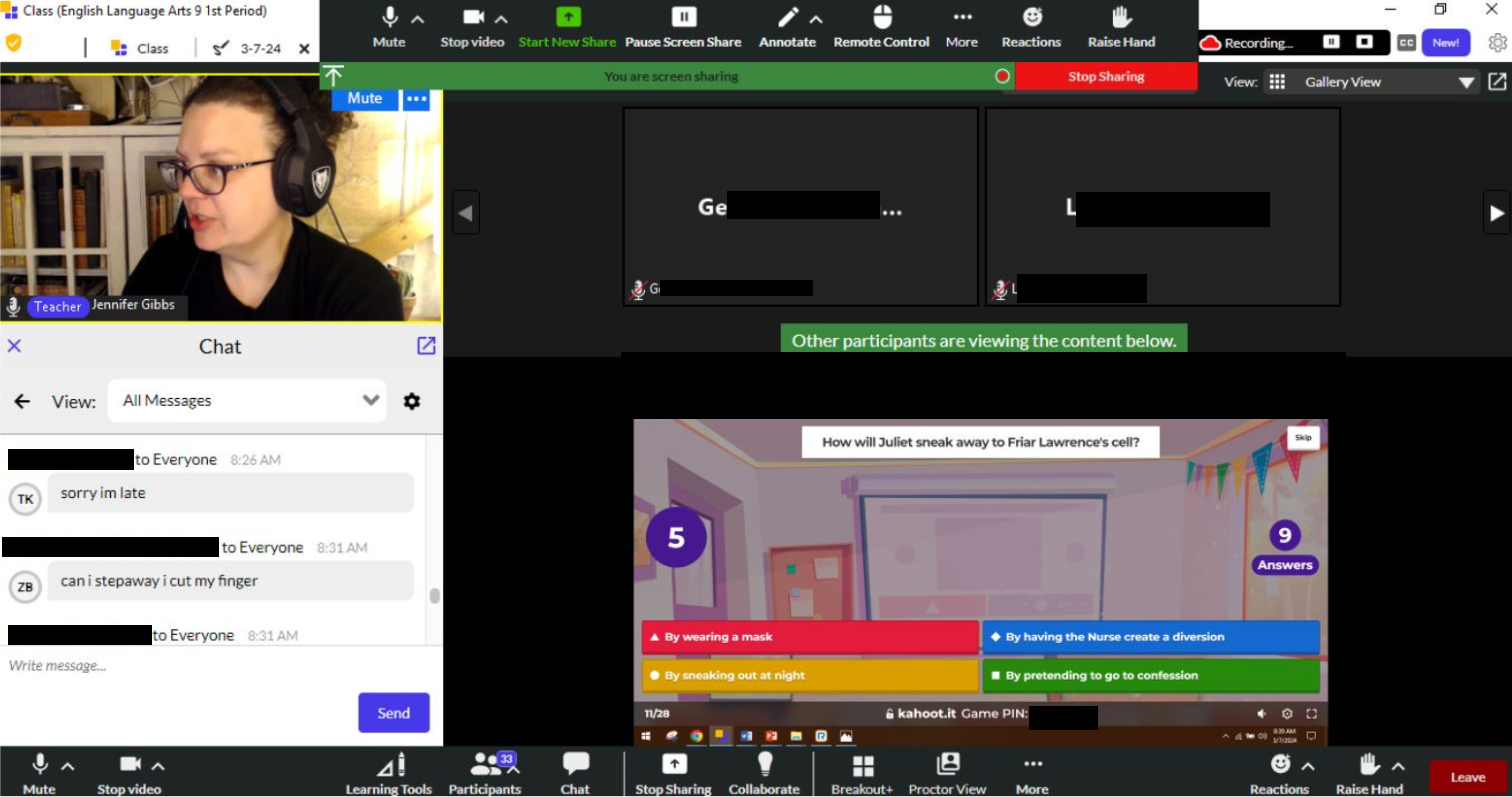Pause the cloud recording
Viewport: 1512px width, 797px height.
point(1334,43)
